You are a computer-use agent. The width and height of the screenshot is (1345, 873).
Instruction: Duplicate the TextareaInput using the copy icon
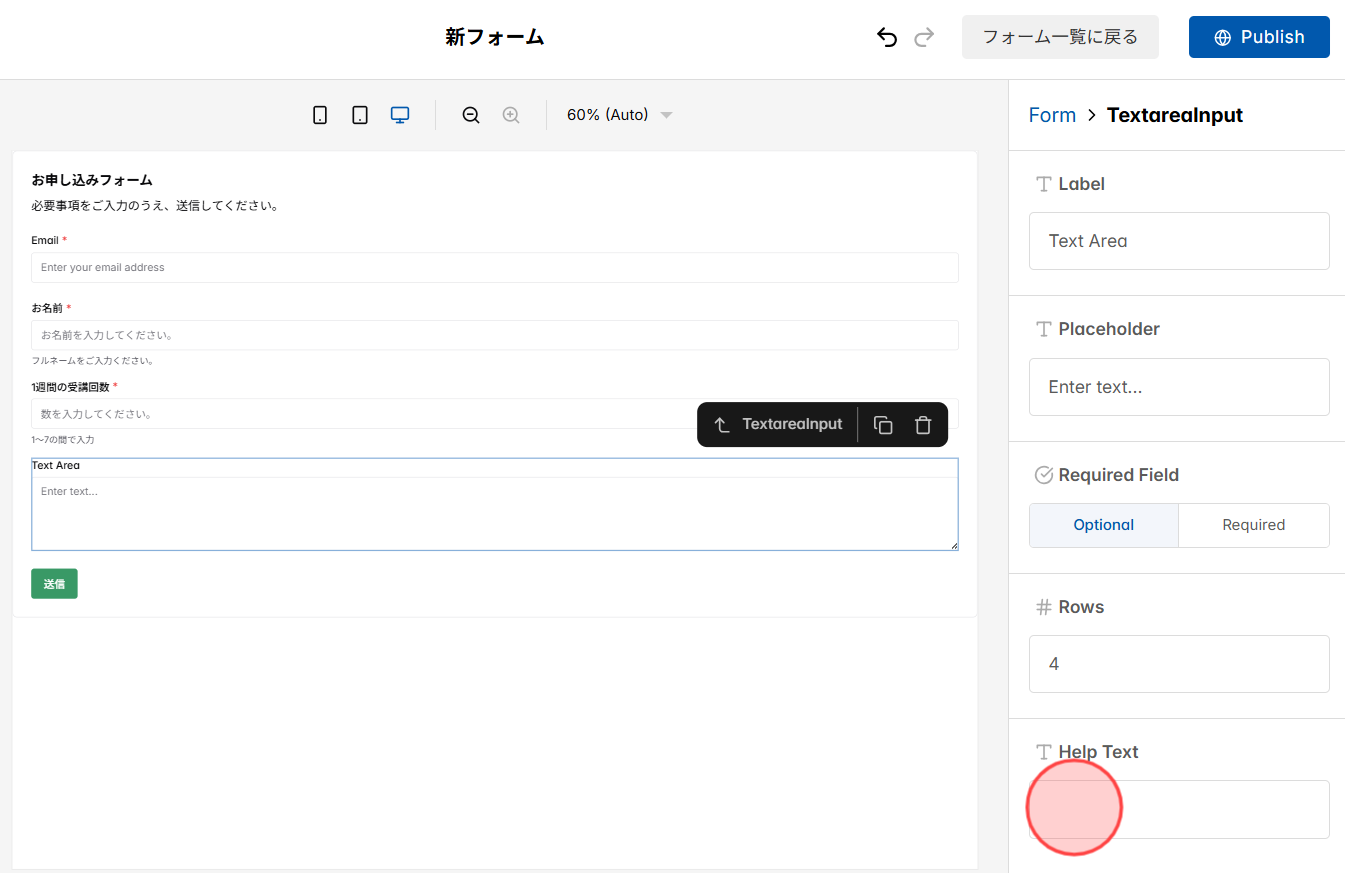883,424
